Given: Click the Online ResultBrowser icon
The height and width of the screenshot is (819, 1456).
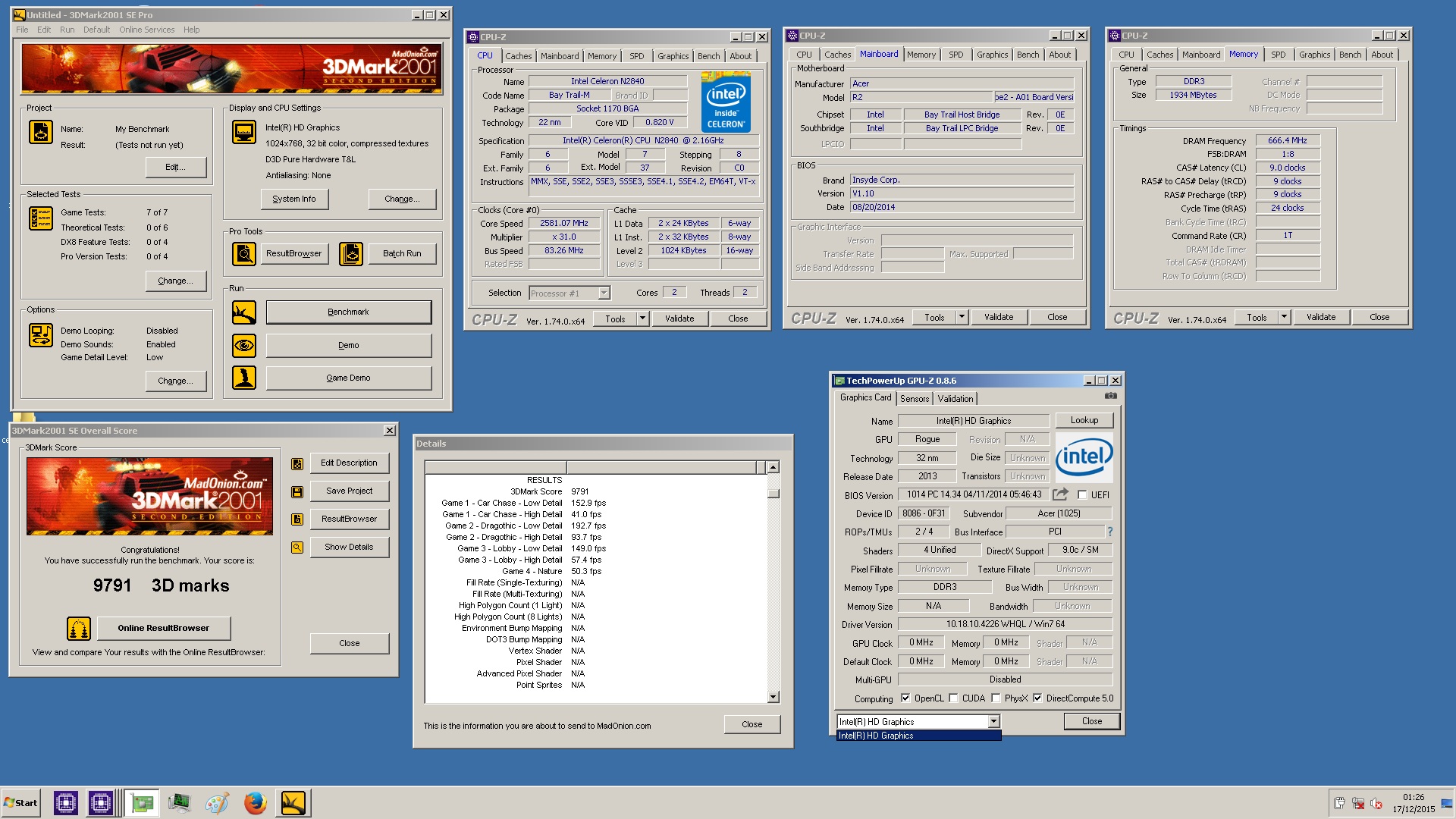Looking at the screenshot, I should 79,629.
